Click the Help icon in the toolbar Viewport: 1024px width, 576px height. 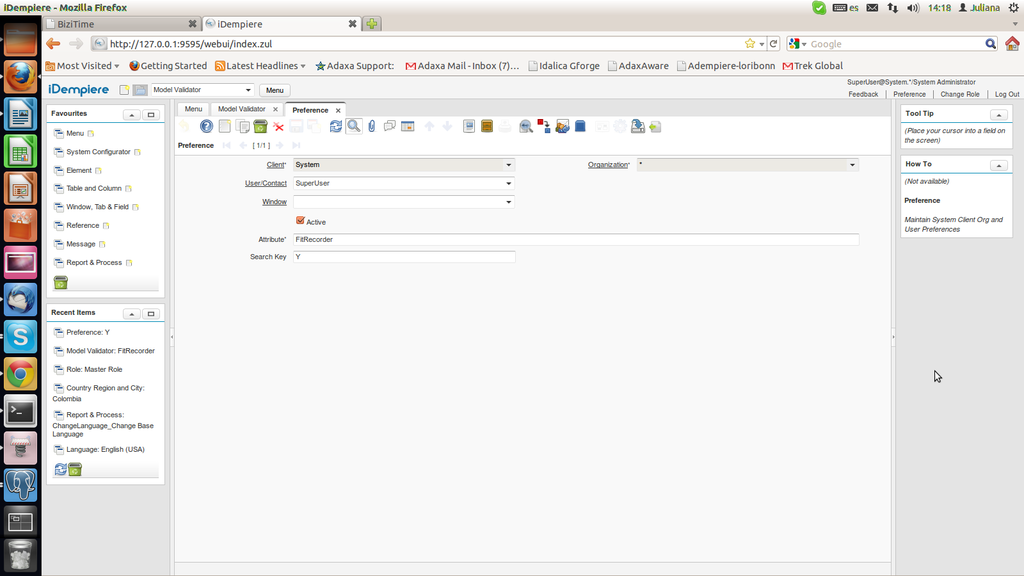(x=206, y=126)
